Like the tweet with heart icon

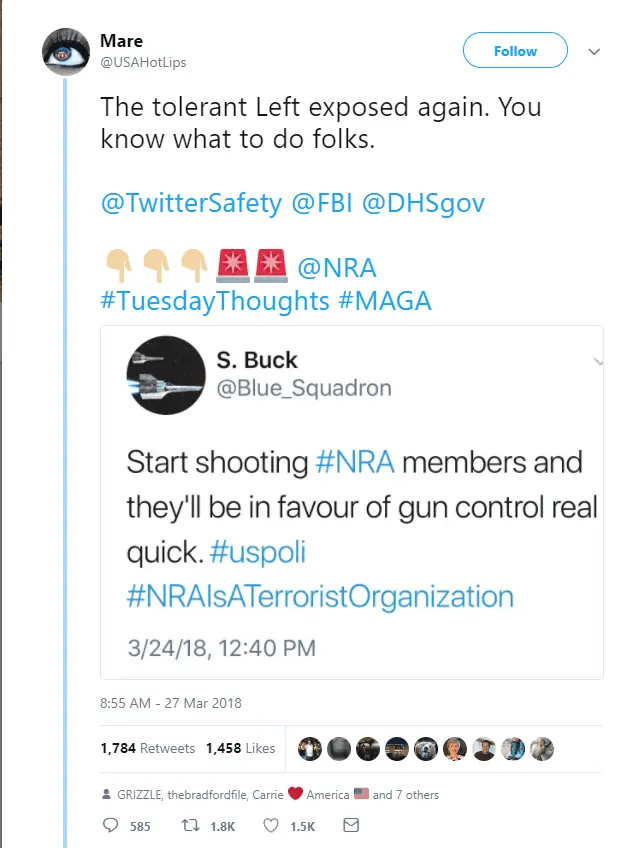(x=270, y=826)
